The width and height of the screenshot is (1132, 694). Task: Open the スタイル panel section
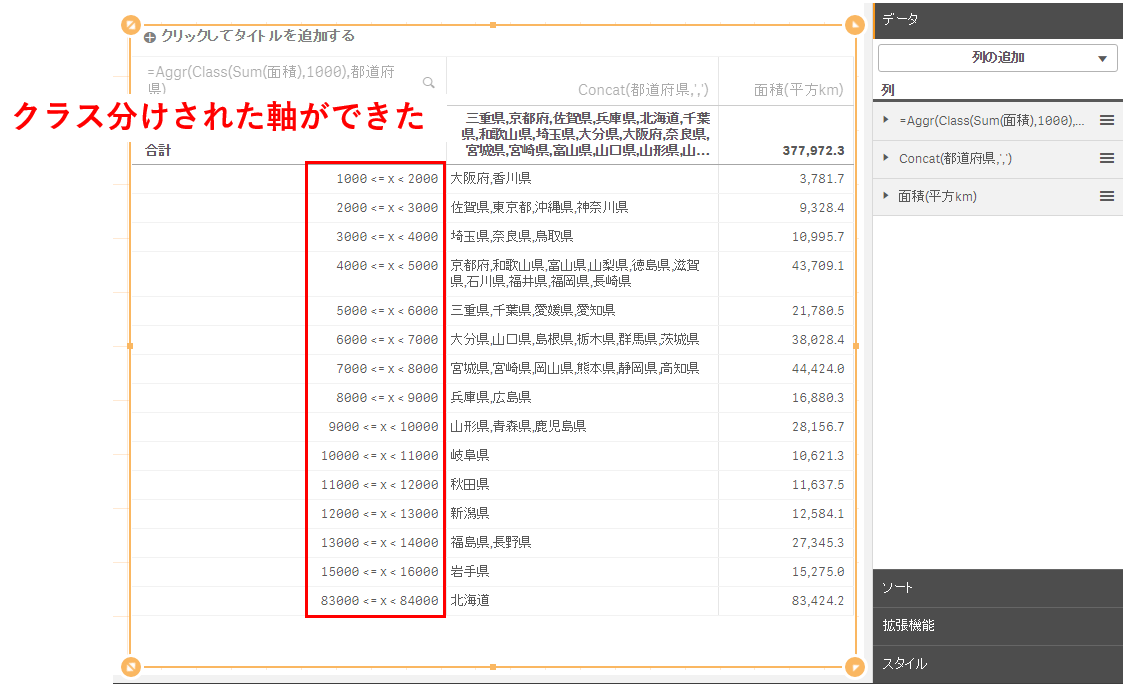(997, 664)
